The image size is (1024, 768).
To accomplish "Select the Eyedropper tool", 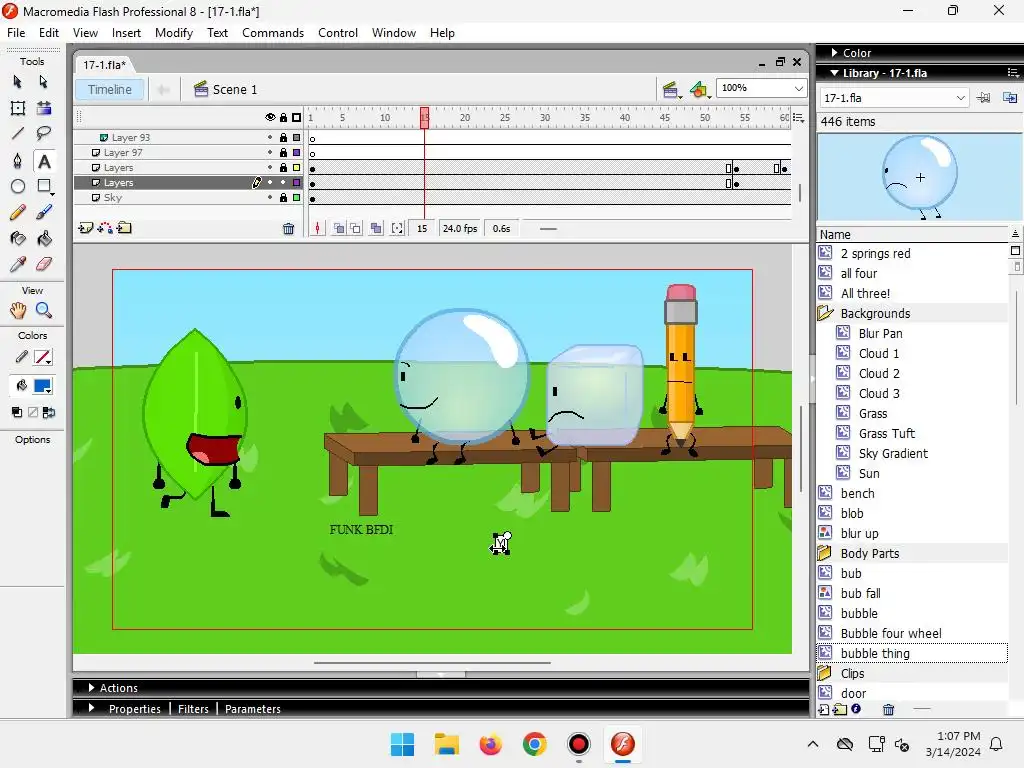I will 18,264.
